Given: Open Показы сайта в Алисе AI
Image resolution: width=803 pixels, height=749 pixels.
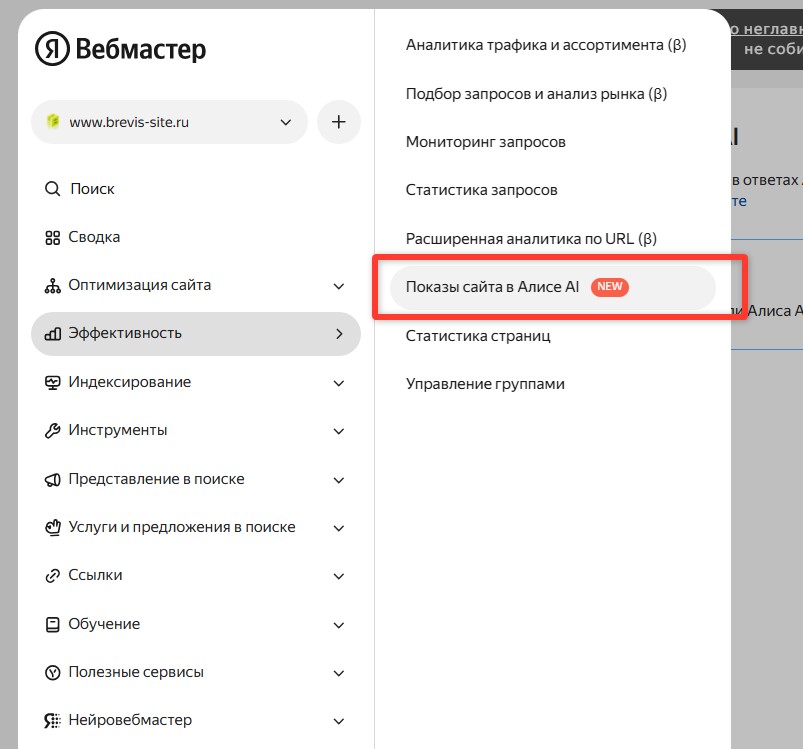Looking at the screenshot, I should pyautogui.click(x=553, y=287).
